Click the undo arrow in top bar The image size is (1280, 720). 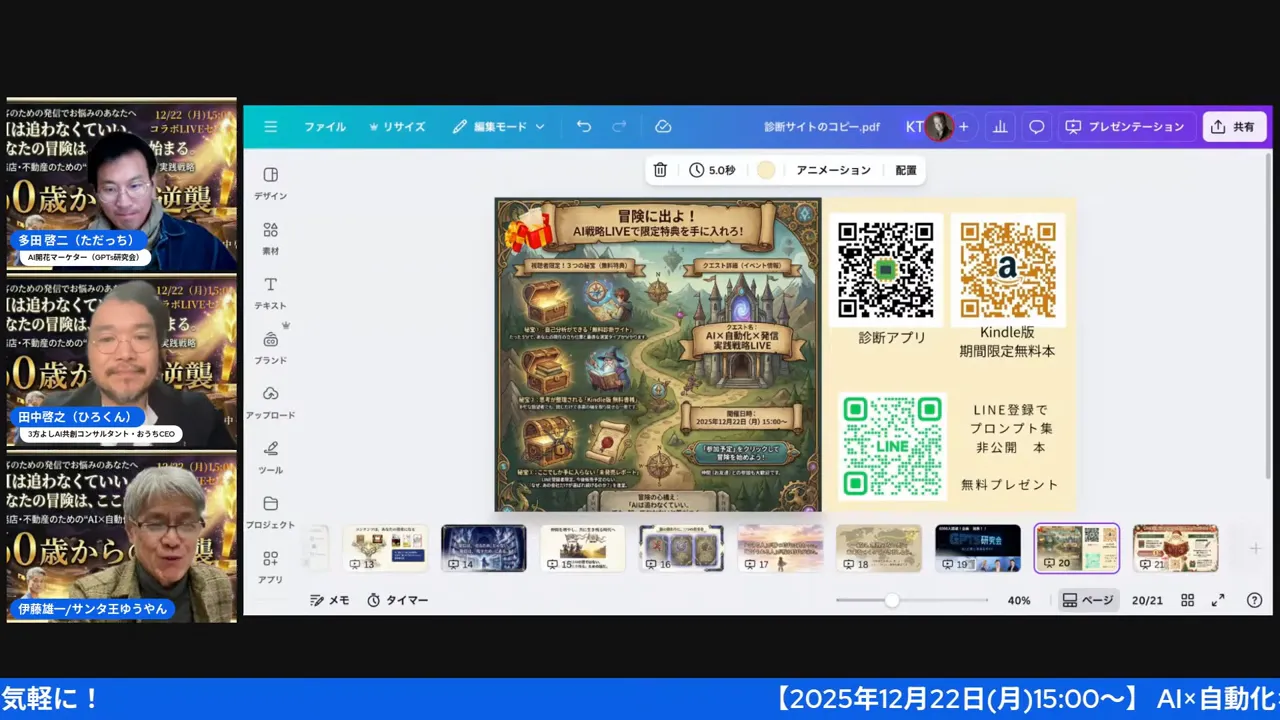tap(584, 127)
